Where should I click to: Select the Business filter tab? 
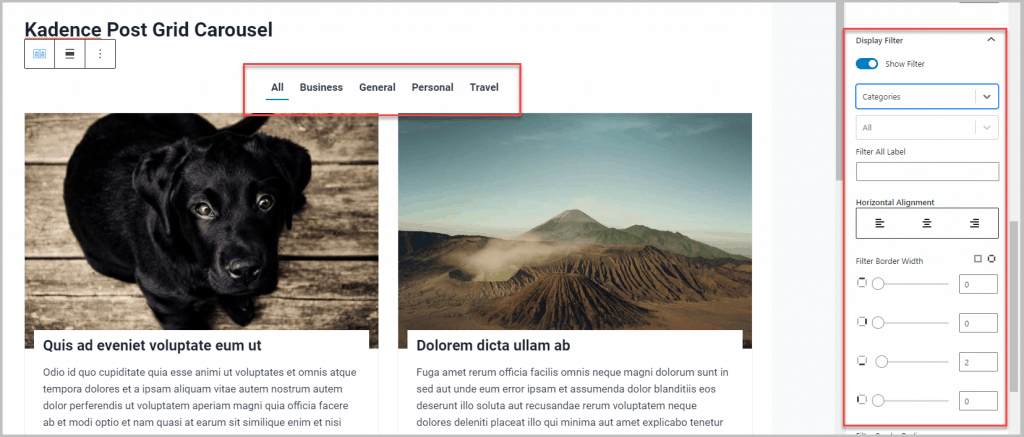pos(321,88)
